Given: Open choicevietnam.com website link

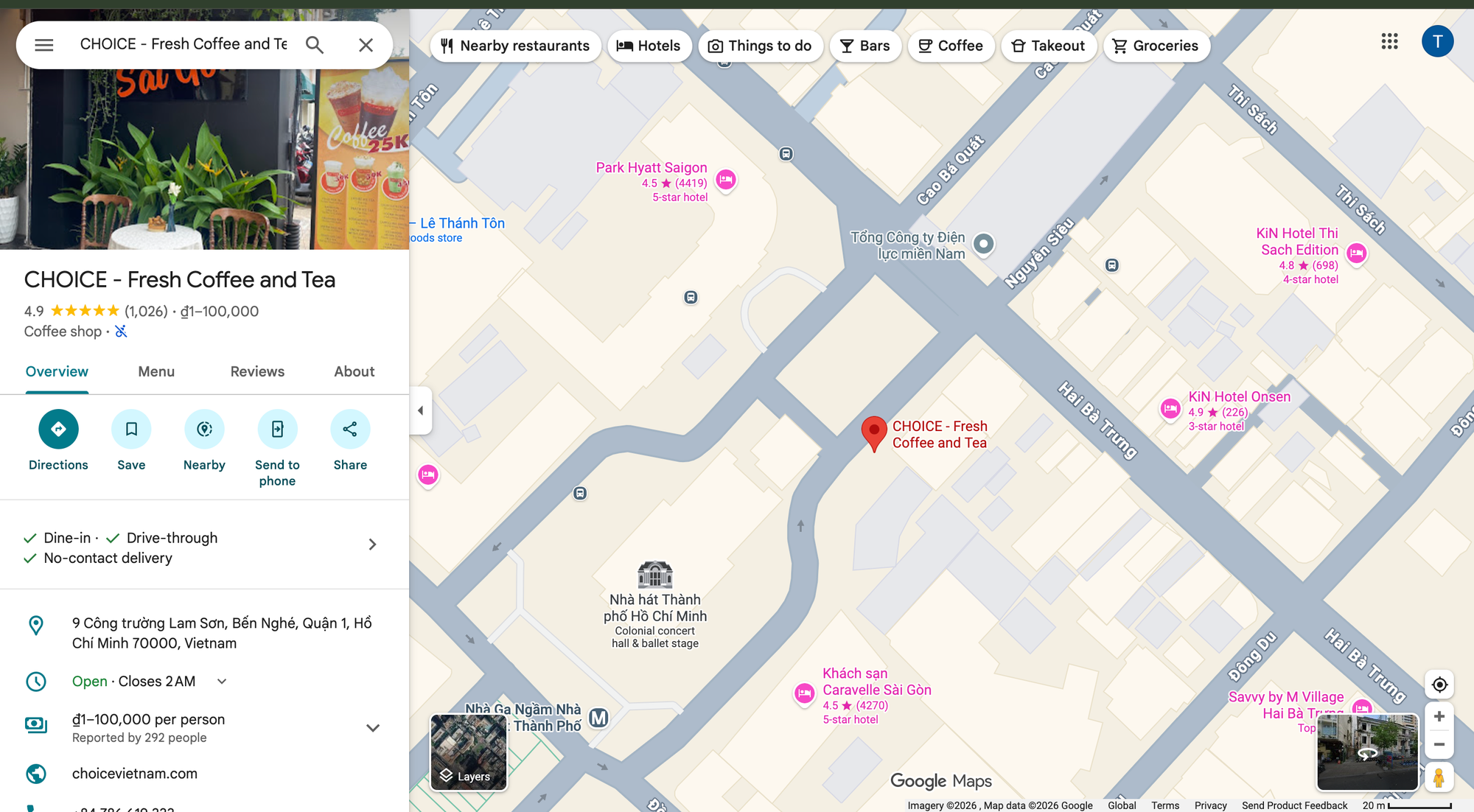Looking at the screenshot, I should pyautogui.click(x=135, y=774).
